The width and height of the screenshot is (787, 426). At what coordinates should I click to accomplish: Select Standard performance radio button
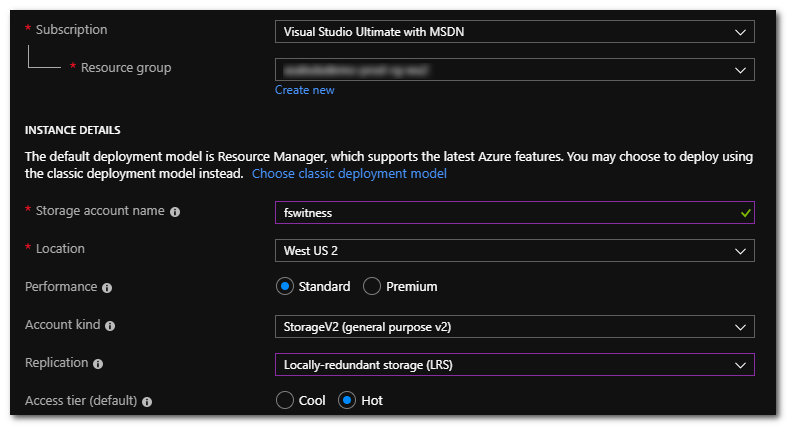pyautogui.click(x=285, y=287)
